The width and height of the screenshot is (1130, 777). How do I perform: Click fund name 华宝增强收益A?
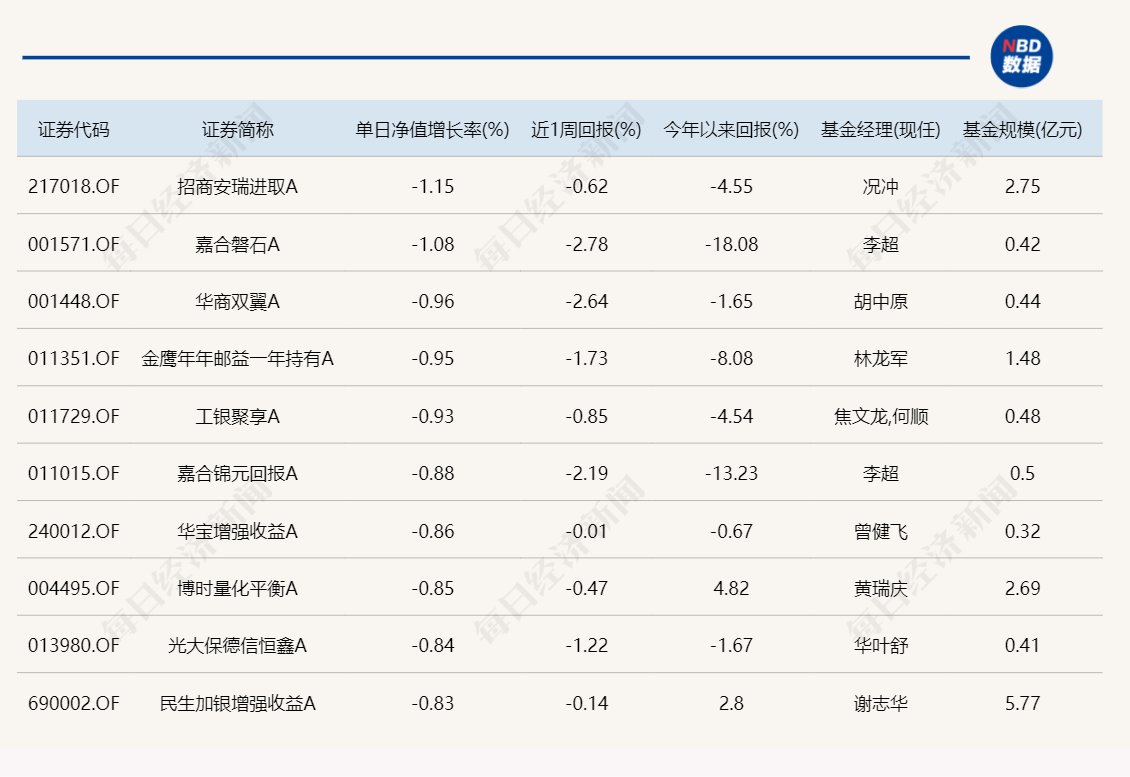[237, 531]
